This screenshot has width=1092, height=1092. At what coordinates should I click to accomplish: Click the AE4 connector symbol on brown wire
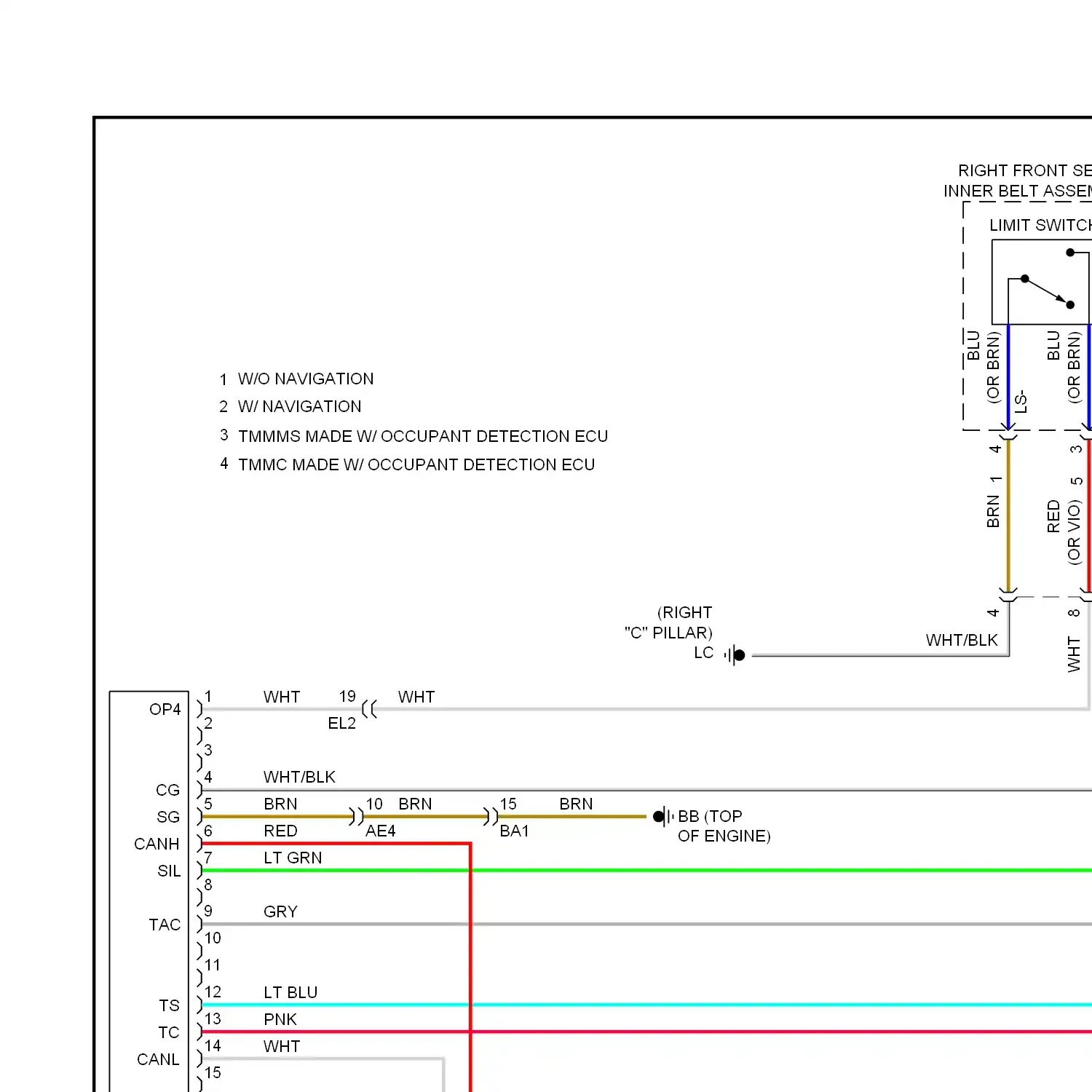coord(356,817)
